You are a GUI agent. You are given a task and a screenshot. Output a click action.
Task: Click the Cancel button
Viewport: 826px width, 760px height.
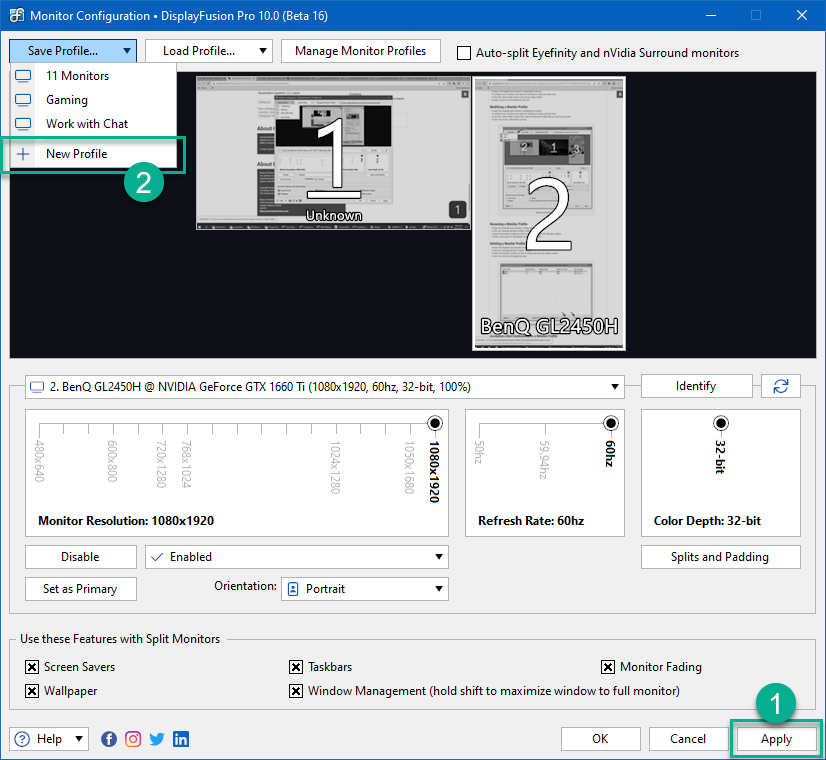[689, 739]
